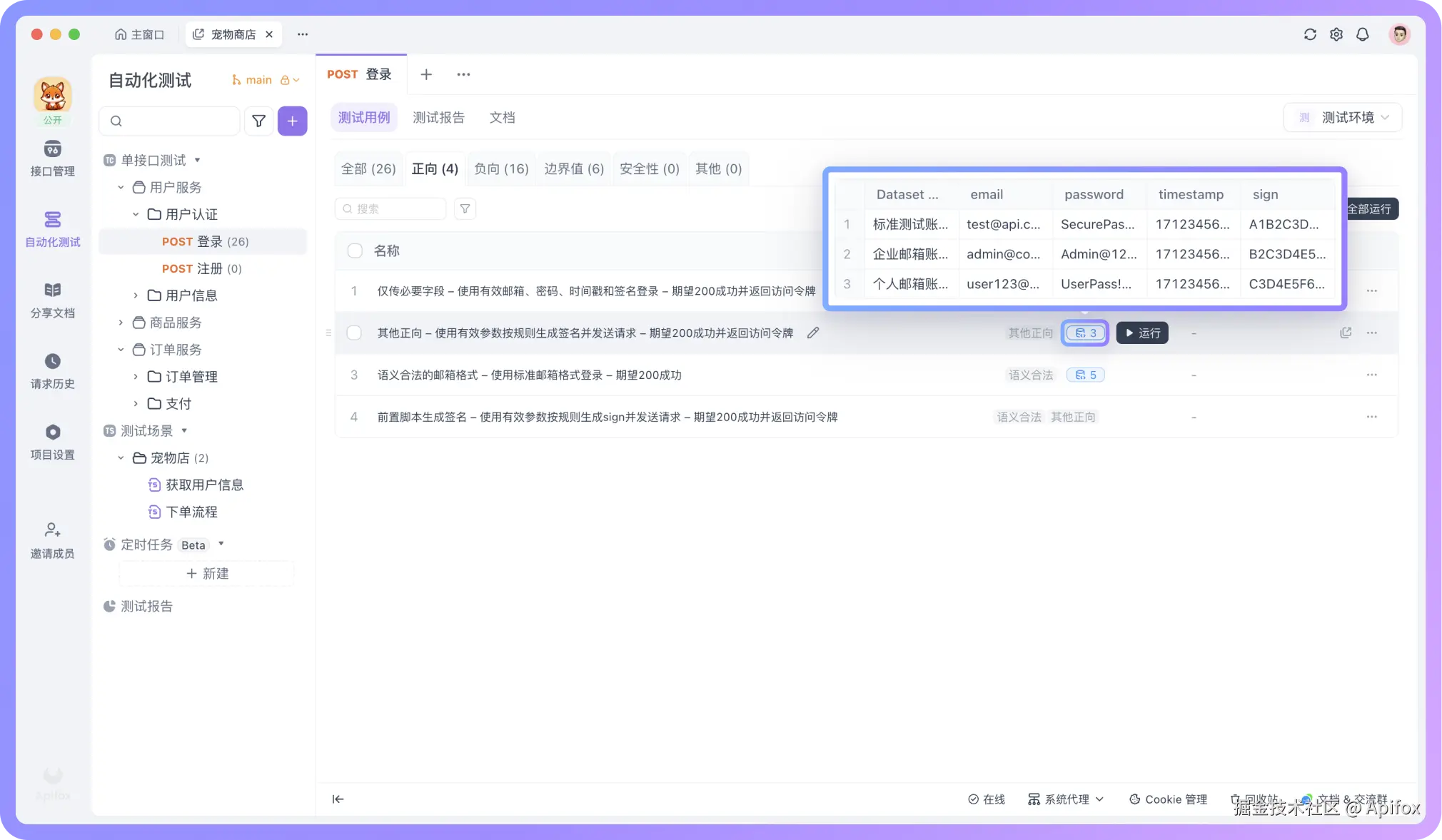Click 新建 to create a scheduled task

pyautogui.click(x=207, y=573)
